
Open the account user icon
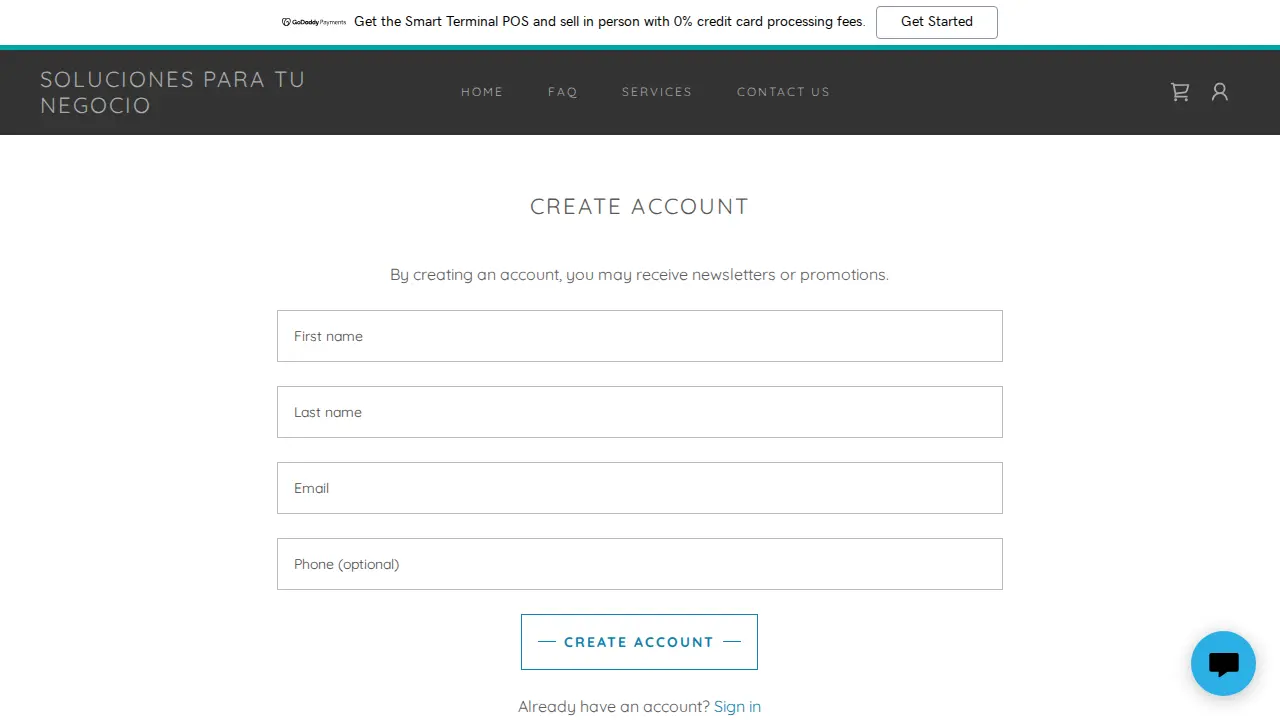coord(1220,92)
